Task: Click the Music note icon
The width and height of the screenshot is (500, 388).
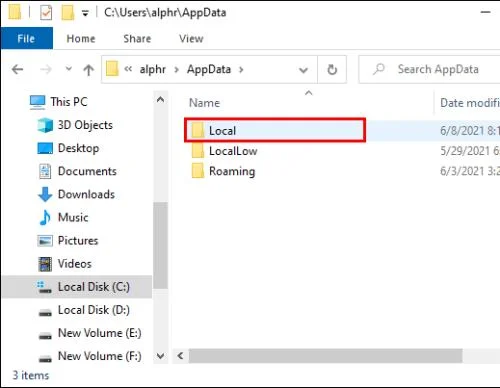Action: point(45,217)
